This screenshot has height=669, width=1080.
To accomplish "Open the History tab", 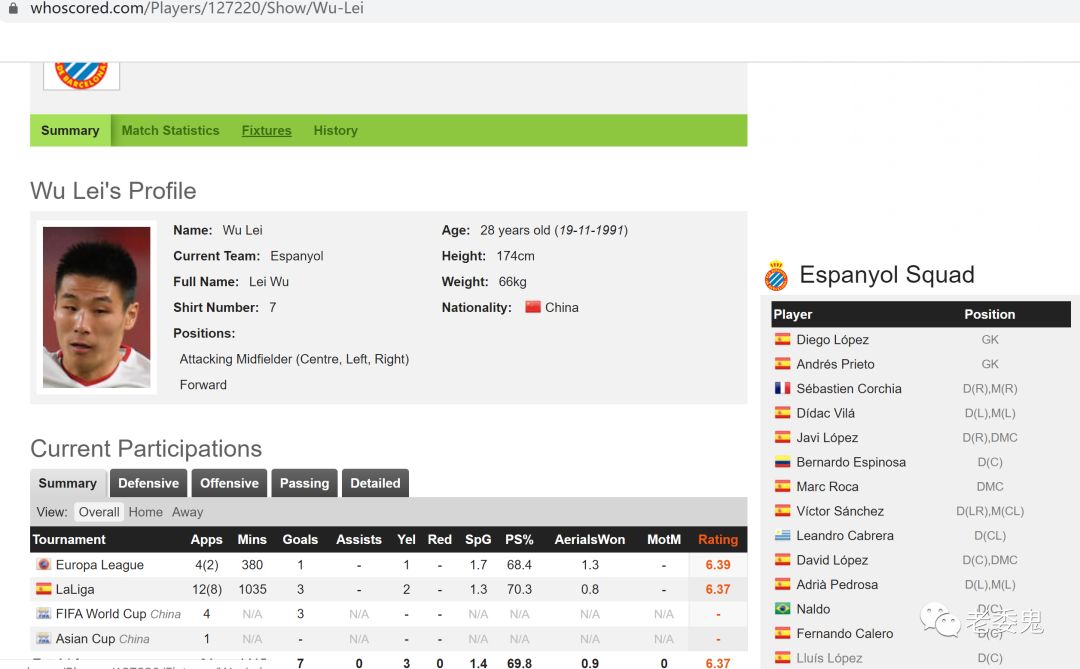I will [335, 130].
